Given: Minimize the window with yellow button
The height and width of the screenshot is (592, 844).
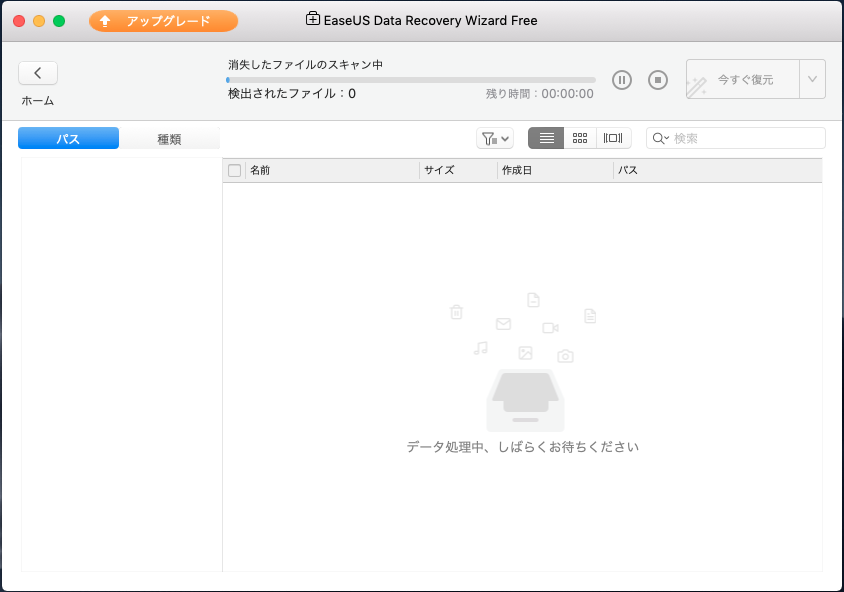Looking at the screenshot, I should click(39, 21).
